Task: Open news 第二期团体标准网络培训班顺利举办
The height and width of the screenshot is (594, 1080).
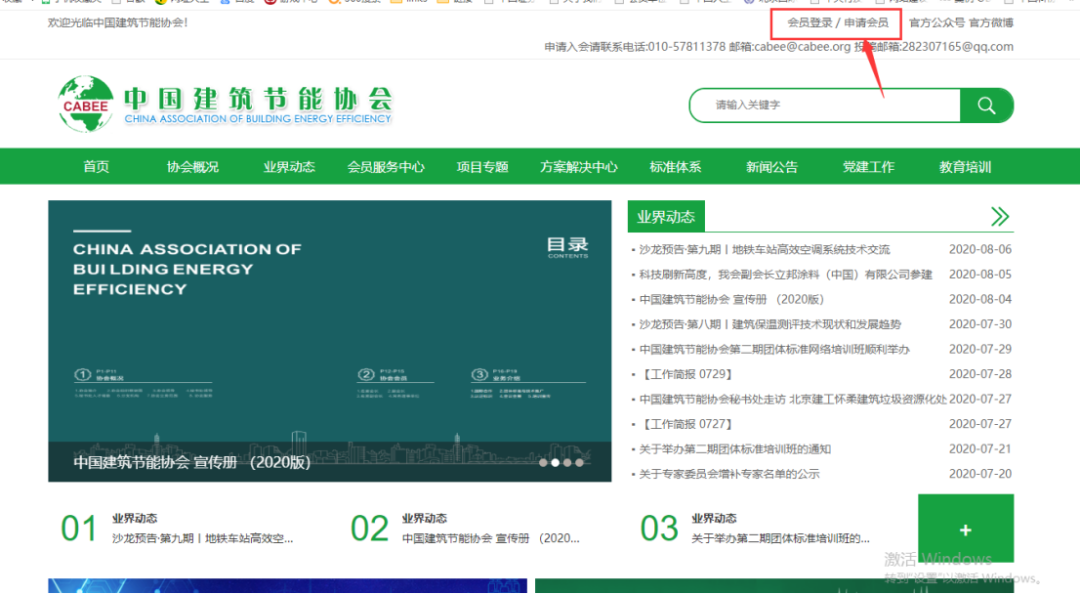Action: pos(774,349)
